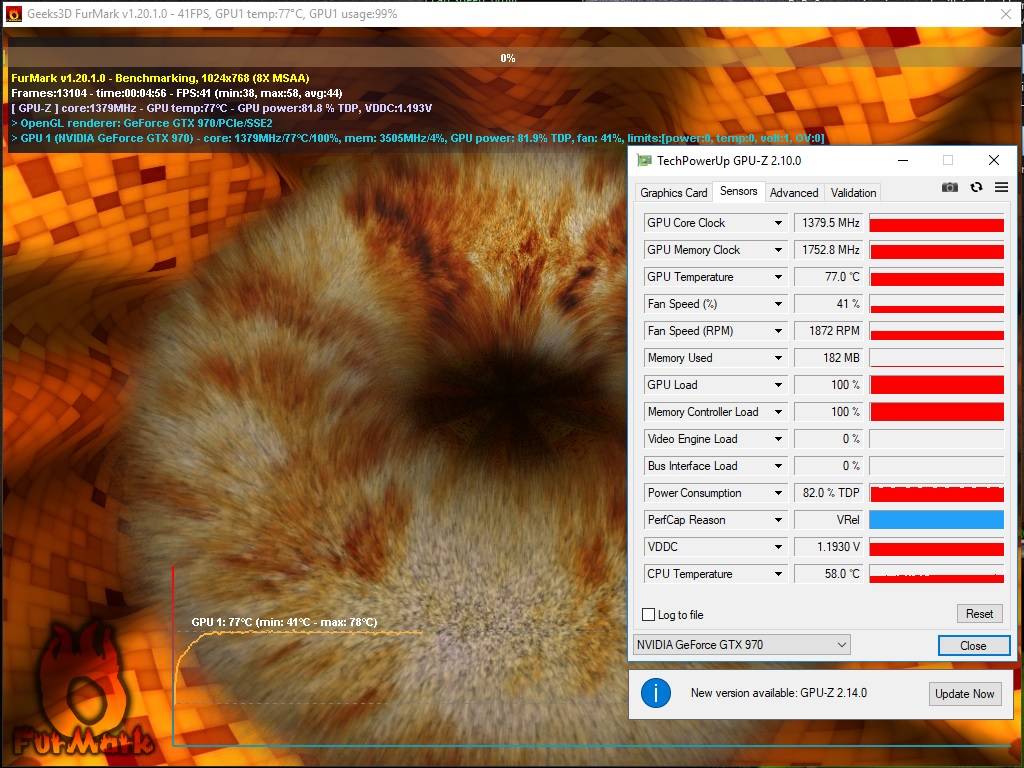The height and width of the screenshot is (768, 1024).
Task: Open PerfCap Reason sensor dropdown
Action: pyautogui.click(x=778, y=520)
